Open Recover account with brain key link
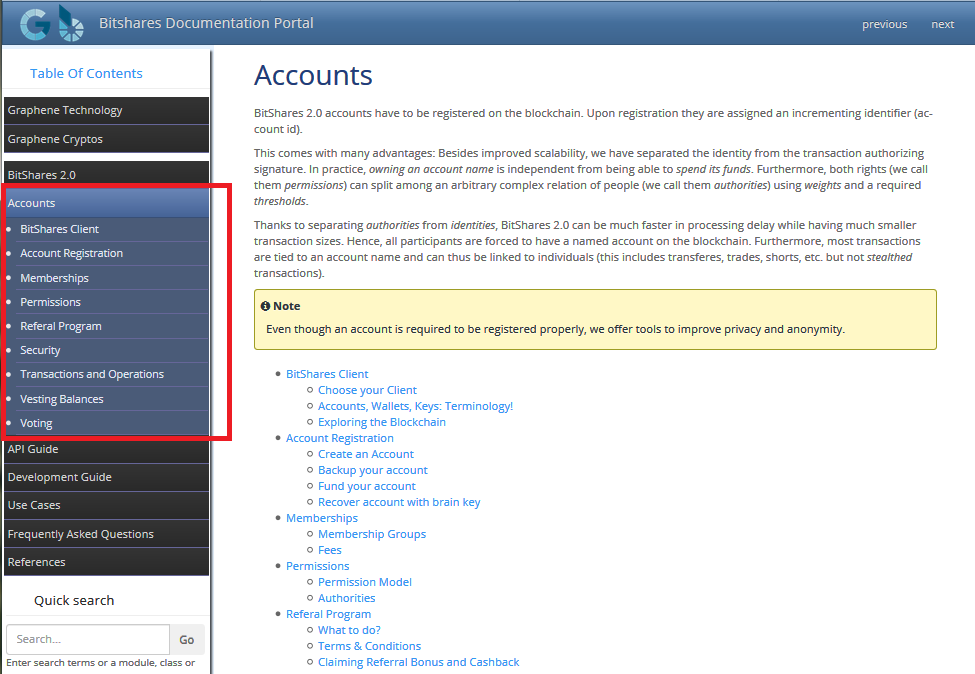 [x=399, y=502]
